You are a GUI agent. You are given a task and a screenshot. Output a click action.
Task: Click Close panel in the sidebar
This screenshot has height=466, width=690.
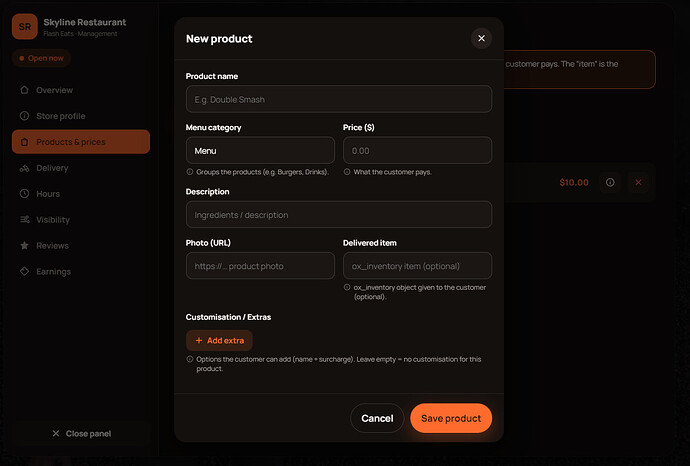click(81, 433)
